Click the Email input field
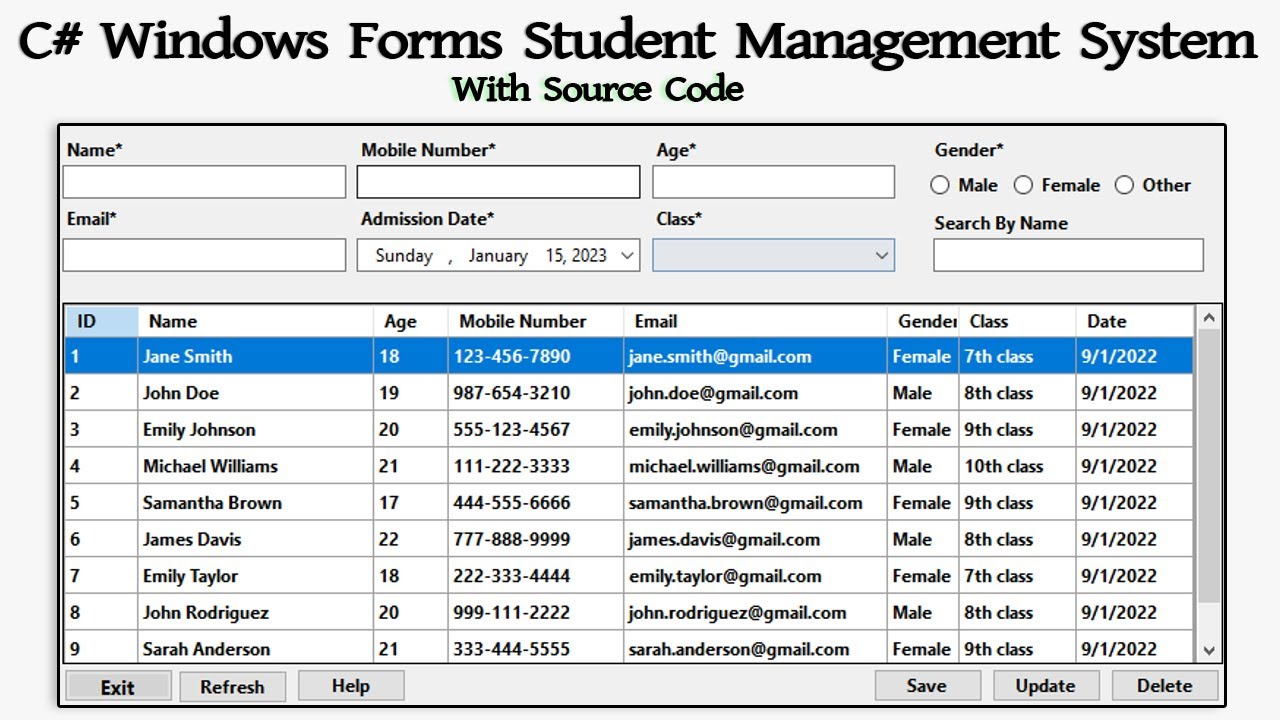This screenshot has width=1280, height=720. pyautogui.click(x=204, y=255)
